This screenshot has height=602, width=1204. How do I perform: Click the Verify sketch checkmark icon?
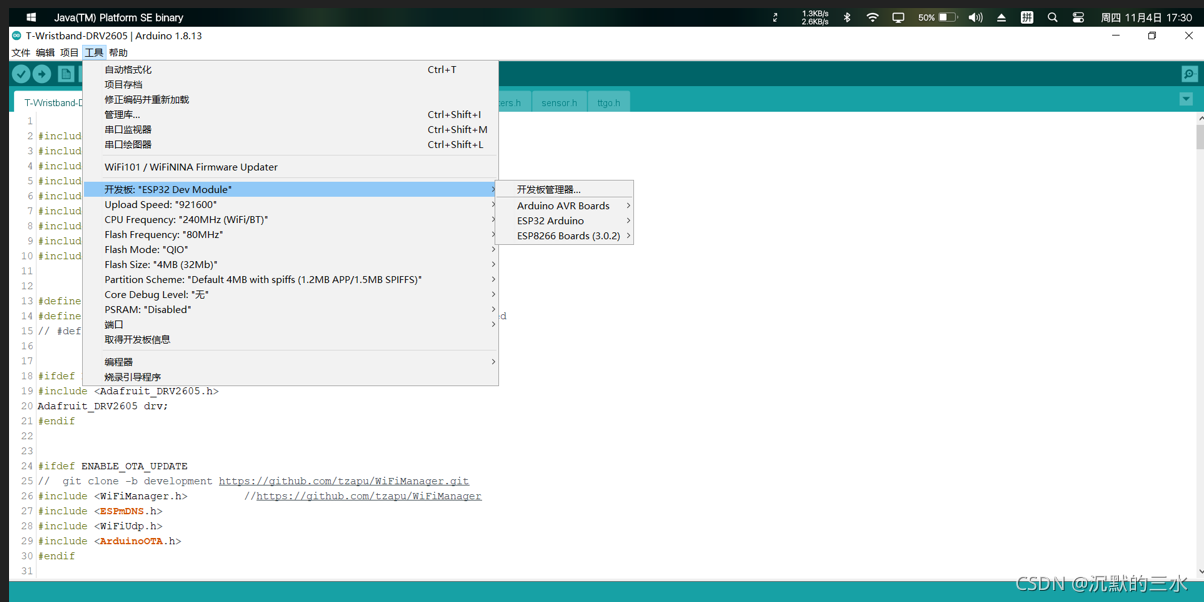(21, 74)
